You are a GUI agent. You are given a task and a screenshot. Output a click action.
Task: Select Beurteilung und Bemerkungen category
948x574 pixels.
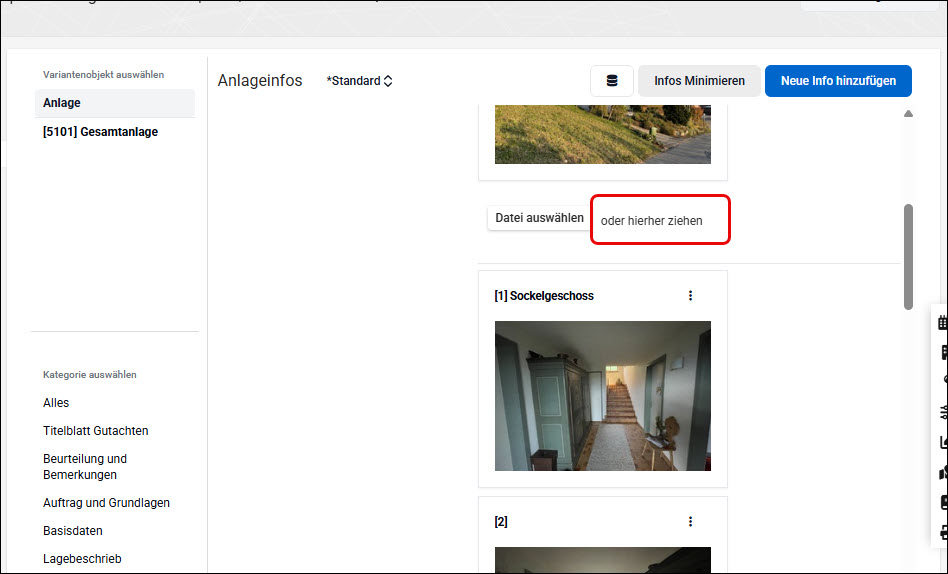85,466
